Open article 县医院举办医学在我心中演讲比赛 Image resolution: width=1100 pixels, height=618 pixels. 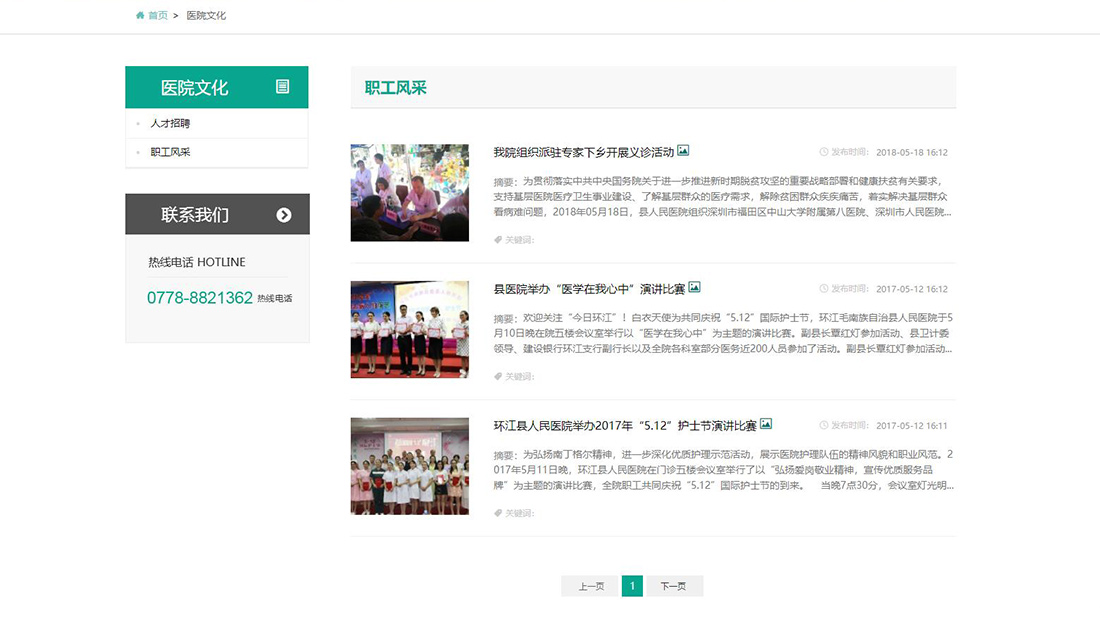[x=585, y=288]
